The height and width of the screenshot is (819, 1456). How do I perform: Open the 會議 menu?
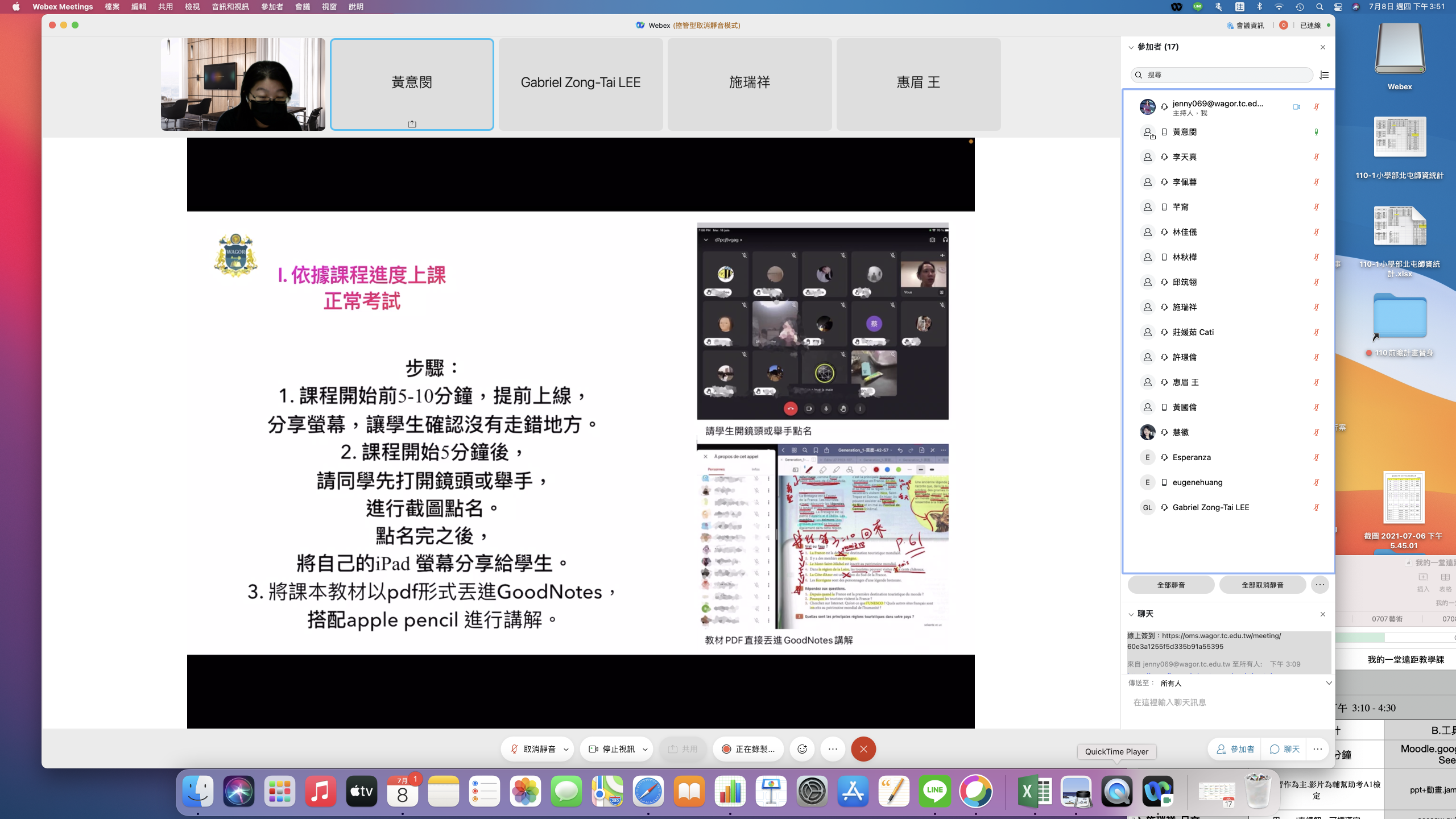(302, 7)
